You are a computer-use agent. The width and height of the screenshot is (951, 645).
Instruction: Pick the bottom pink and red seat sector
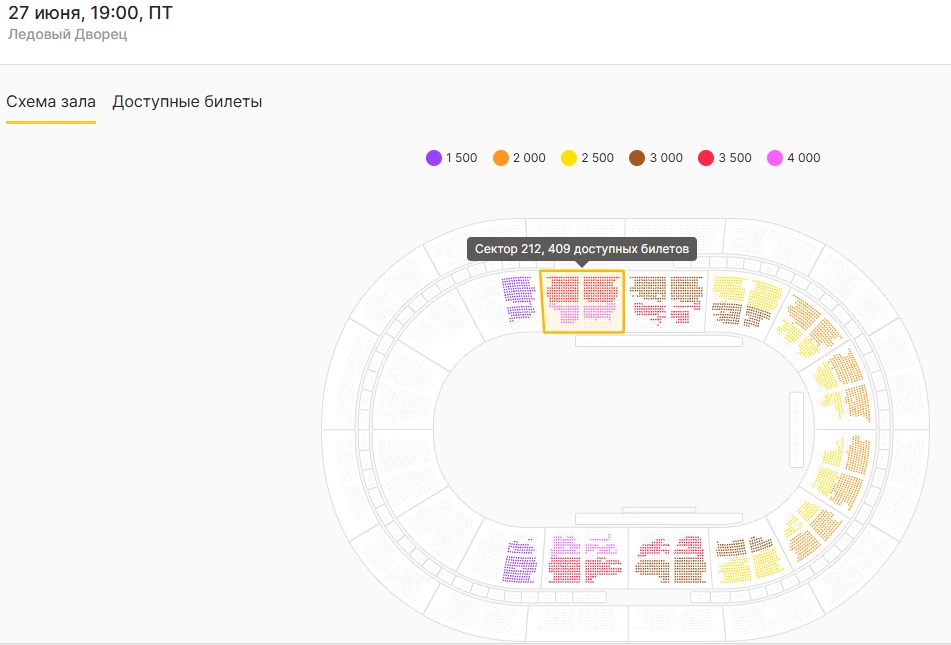click(x=585, y=559)
